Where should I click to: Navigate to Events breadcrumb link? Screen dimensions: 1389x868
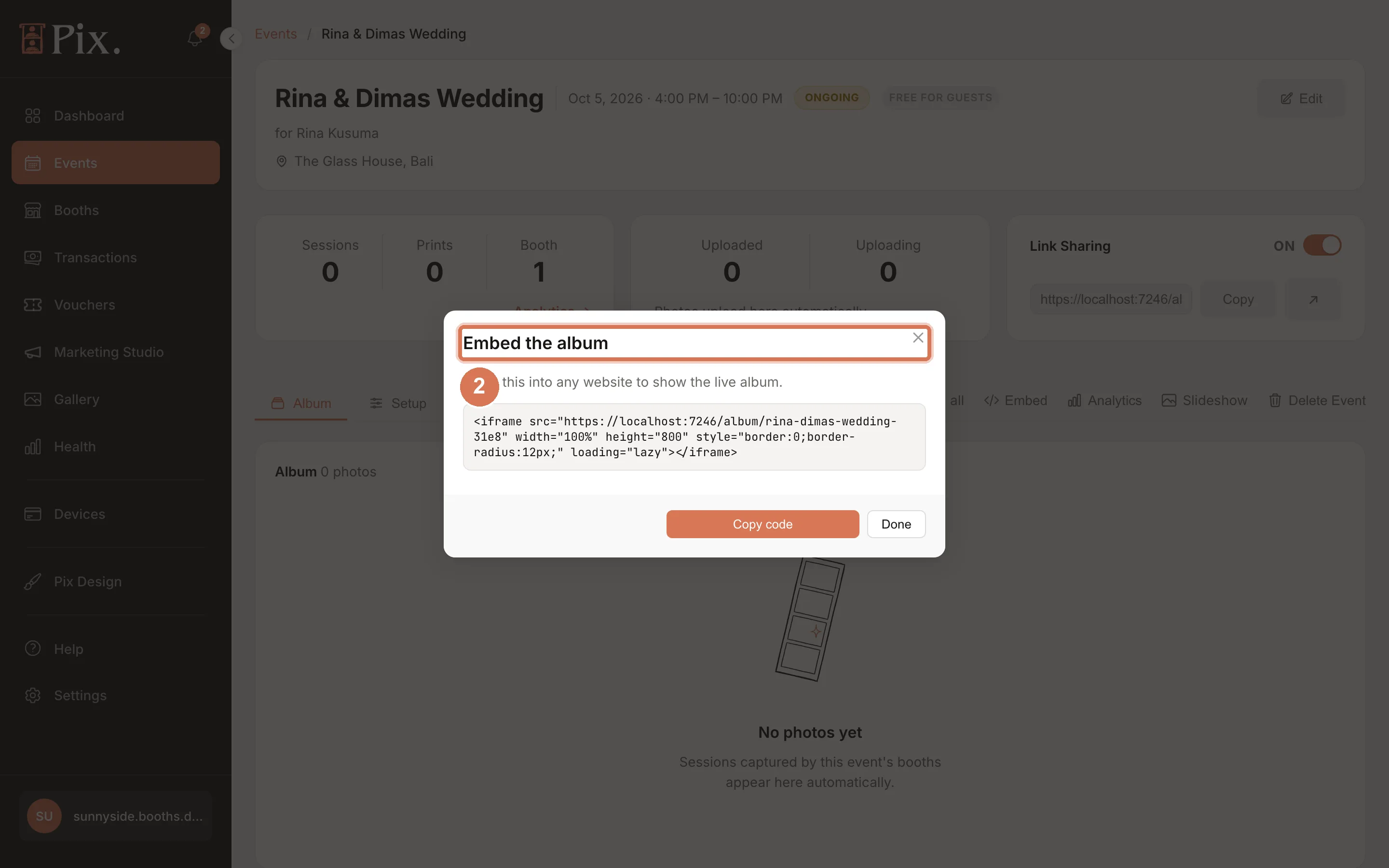tap(275, 34)
